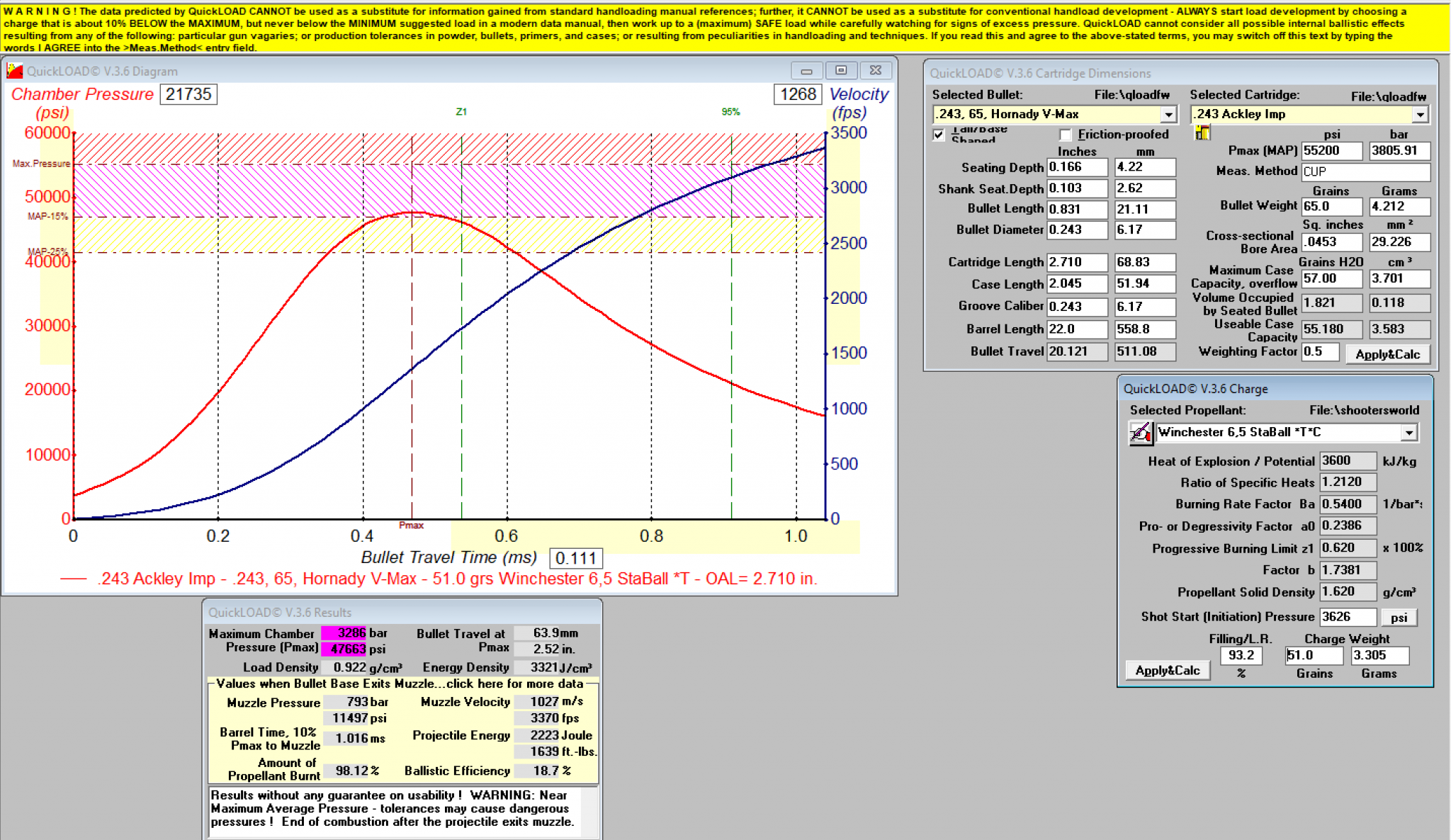Click the Meas. Method field containing CUP
This screenshot has height=840, width=1451.
(1365, 171)
